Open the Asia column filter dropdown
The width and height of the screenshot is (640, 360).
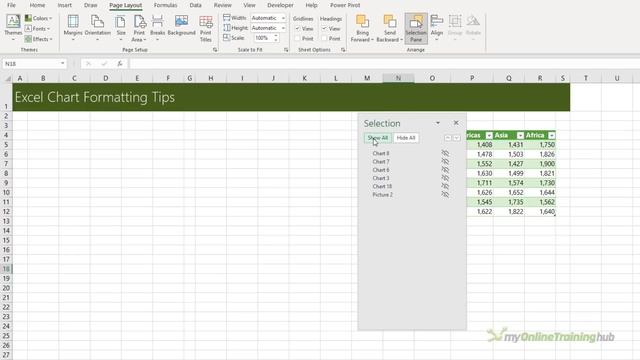[520, 135]
